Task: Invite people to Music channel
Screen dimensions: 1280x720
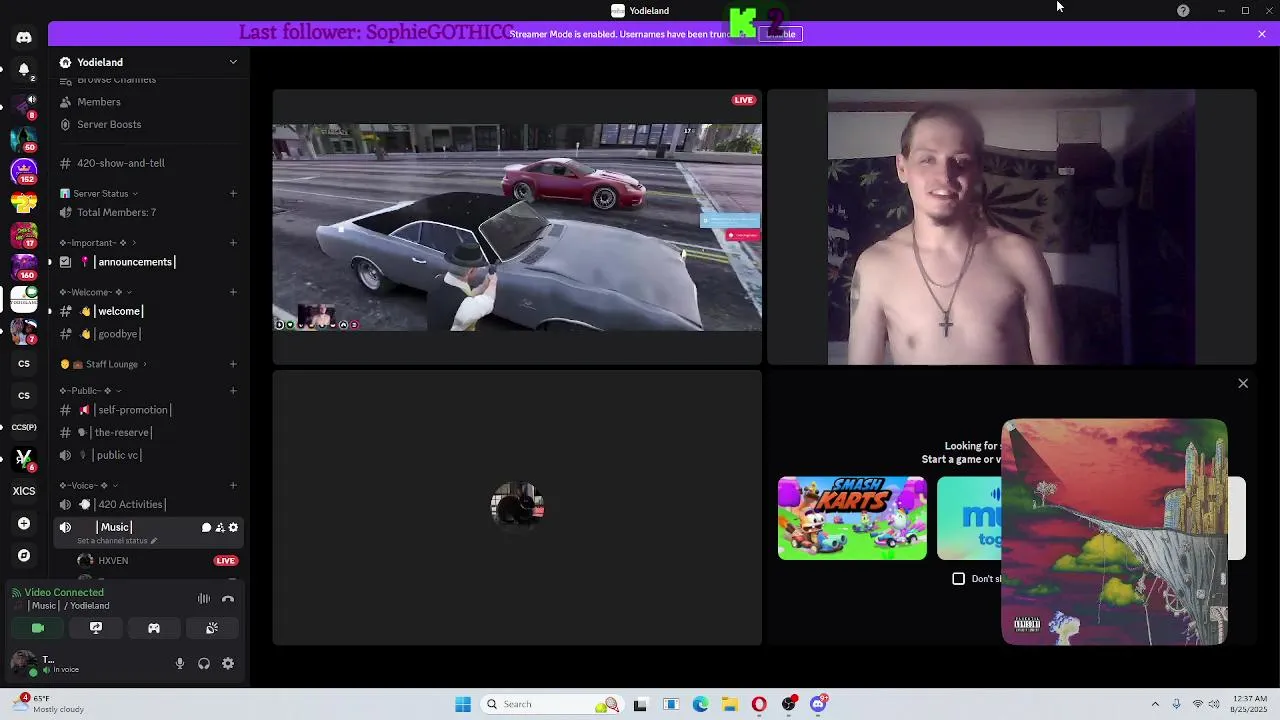Action: click(220, 527)
